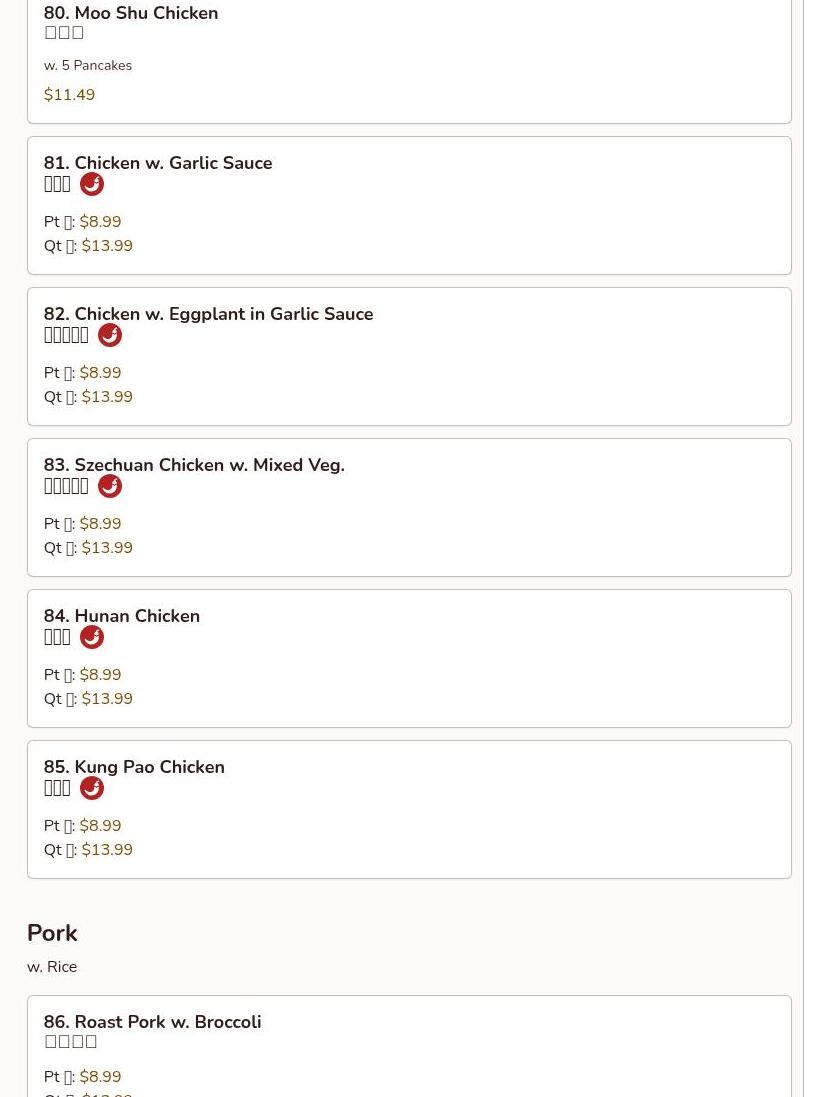Select 86. Roast Pork w. Broccoli

point(152,1022)
